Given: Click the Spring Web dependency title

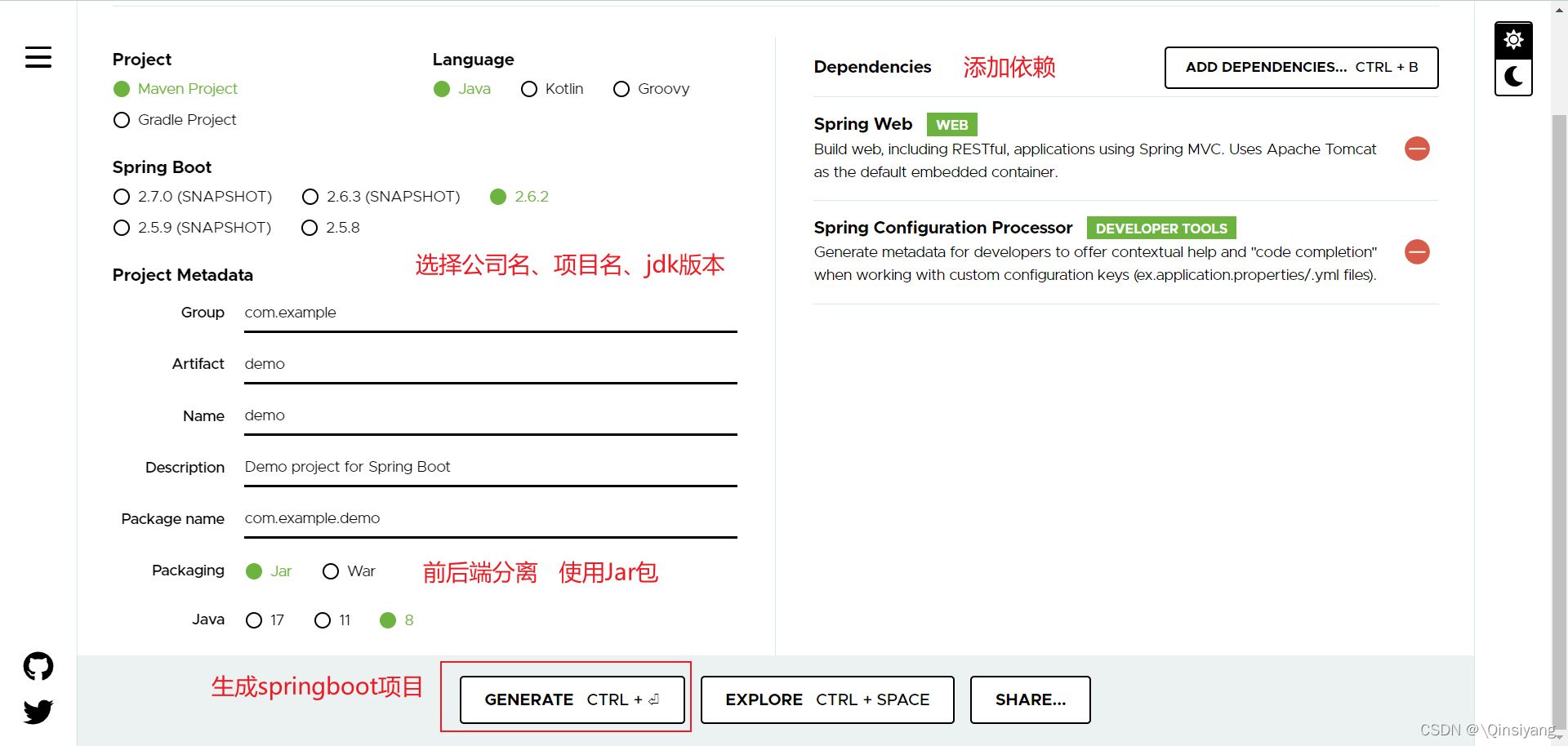Looking at the screenshot, I should 862,124.
